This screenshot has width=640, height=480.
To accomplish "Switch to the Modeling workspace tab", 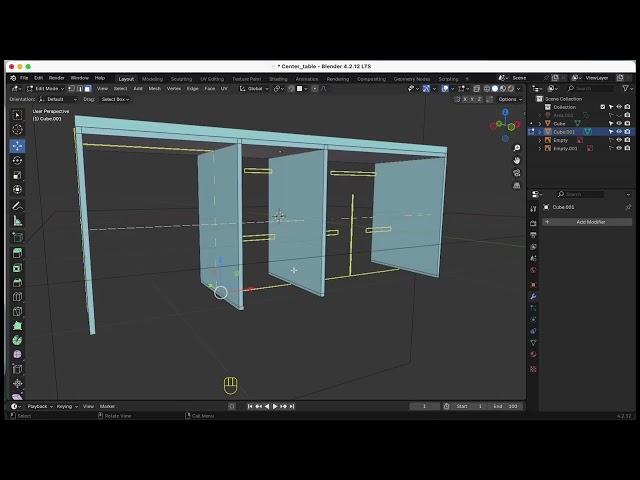I will click(152, 79).
